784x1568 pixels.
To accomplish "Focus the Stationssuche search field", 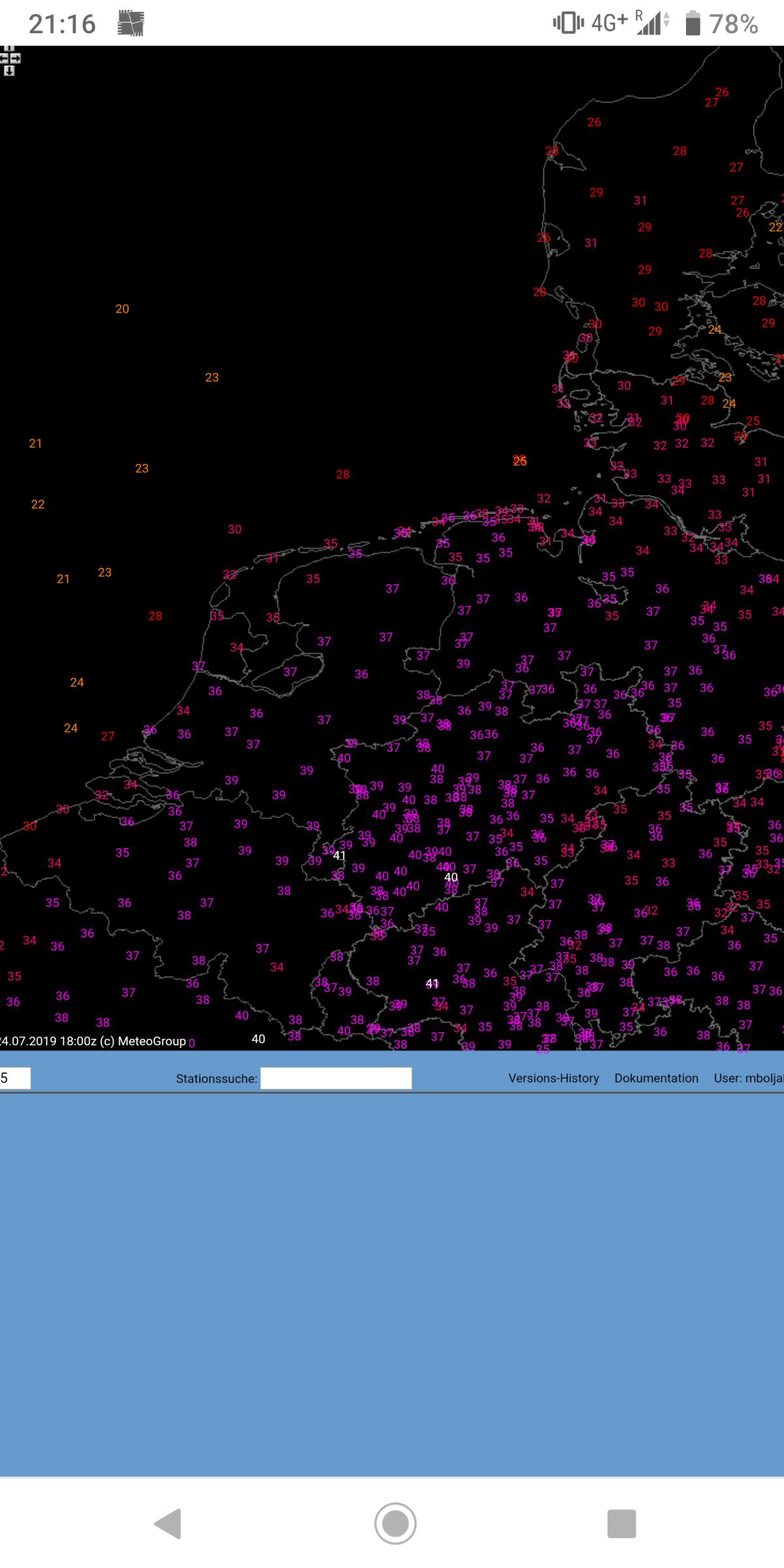I will point(336,1078).
